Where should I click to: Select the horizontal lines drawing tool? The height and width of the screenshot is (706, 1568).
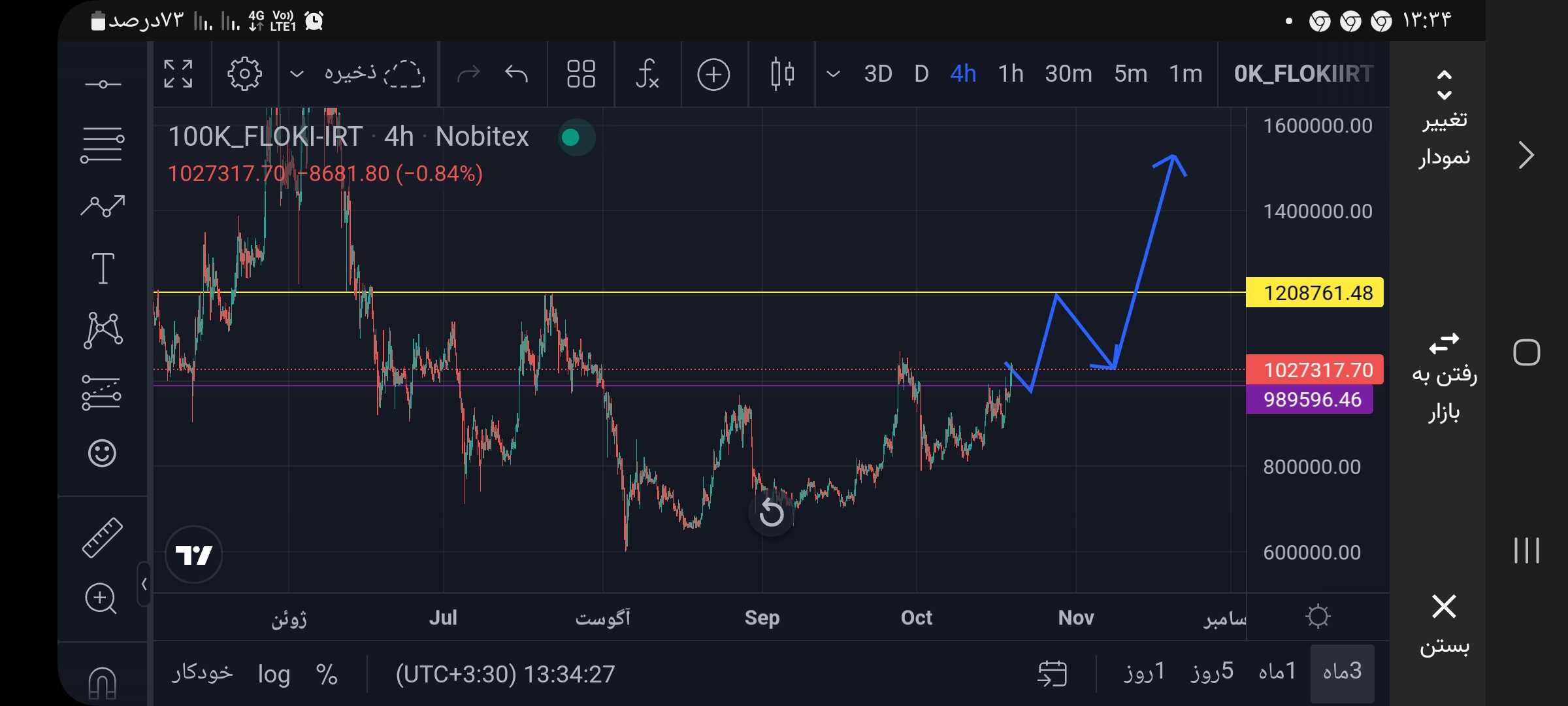(x=103, y=145)
